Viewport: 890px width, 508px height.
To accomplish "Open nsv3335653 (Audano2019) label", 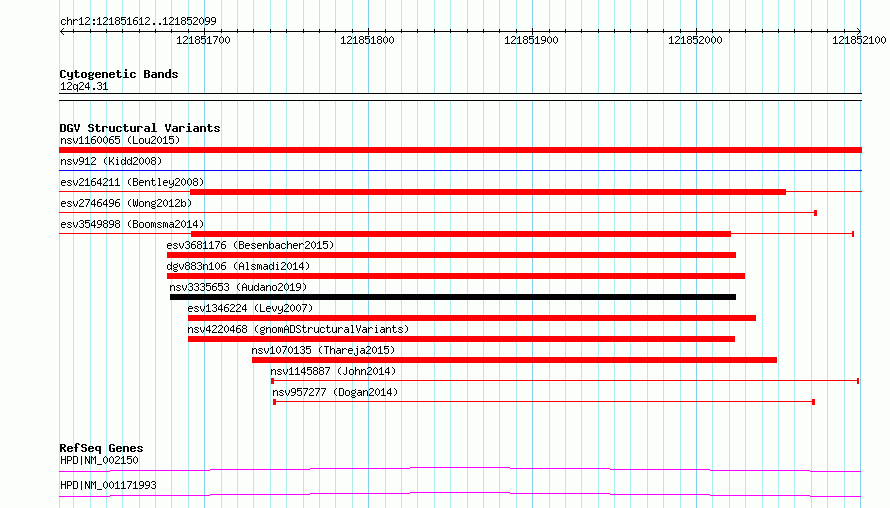I will click(x=238, y=287).
